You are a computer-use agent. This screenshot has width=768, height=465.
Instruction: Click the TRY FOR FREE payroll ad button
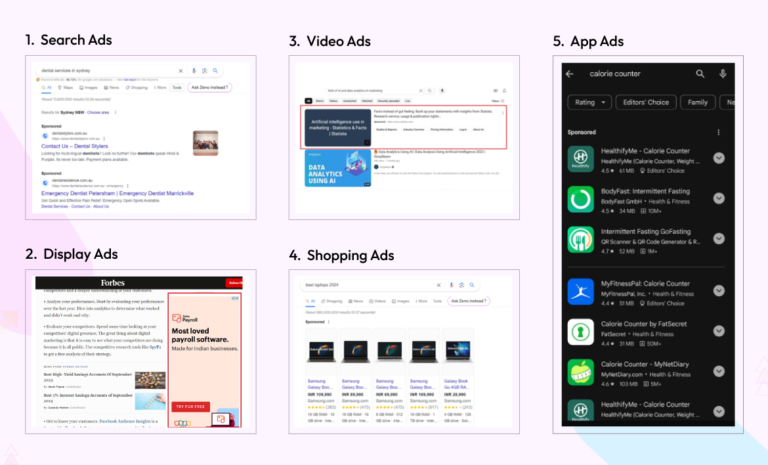[191, 407]
